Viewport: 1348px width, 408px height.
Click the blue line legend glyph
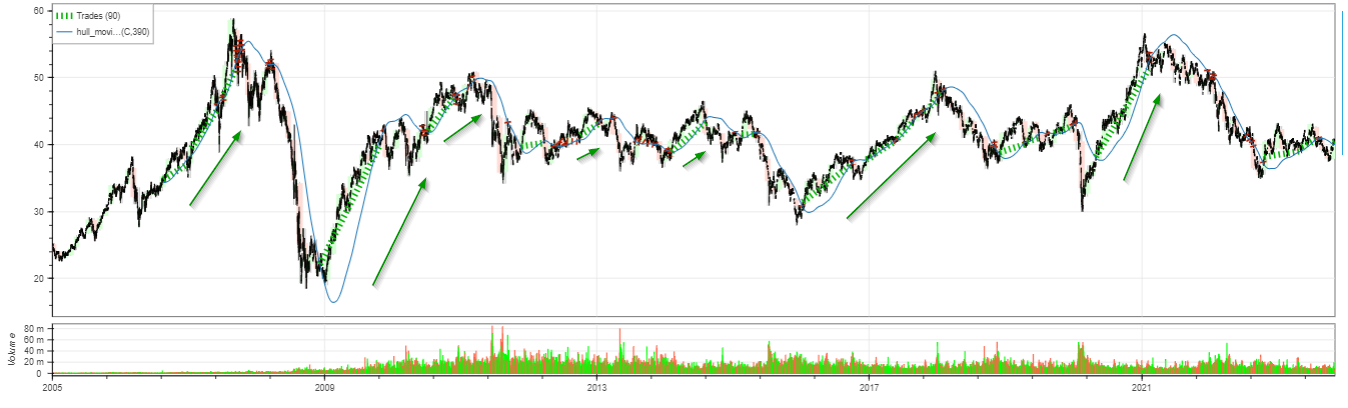tap(65, 32)
